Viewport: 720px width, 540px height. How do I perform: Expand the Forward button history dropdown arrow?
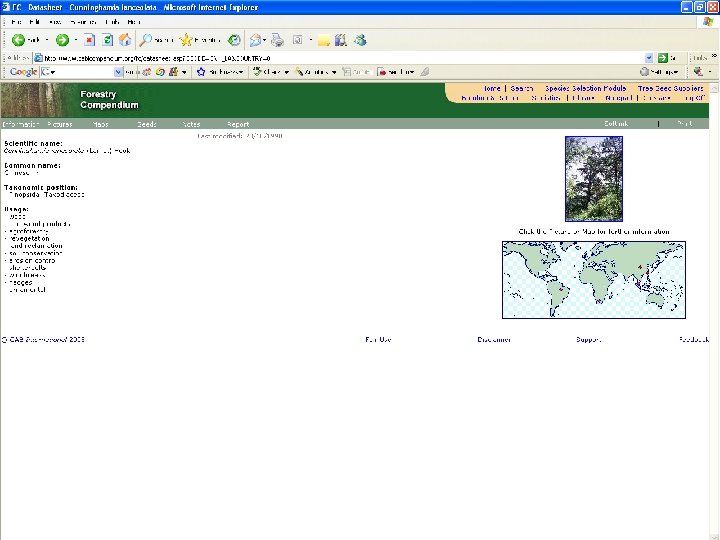75,40
